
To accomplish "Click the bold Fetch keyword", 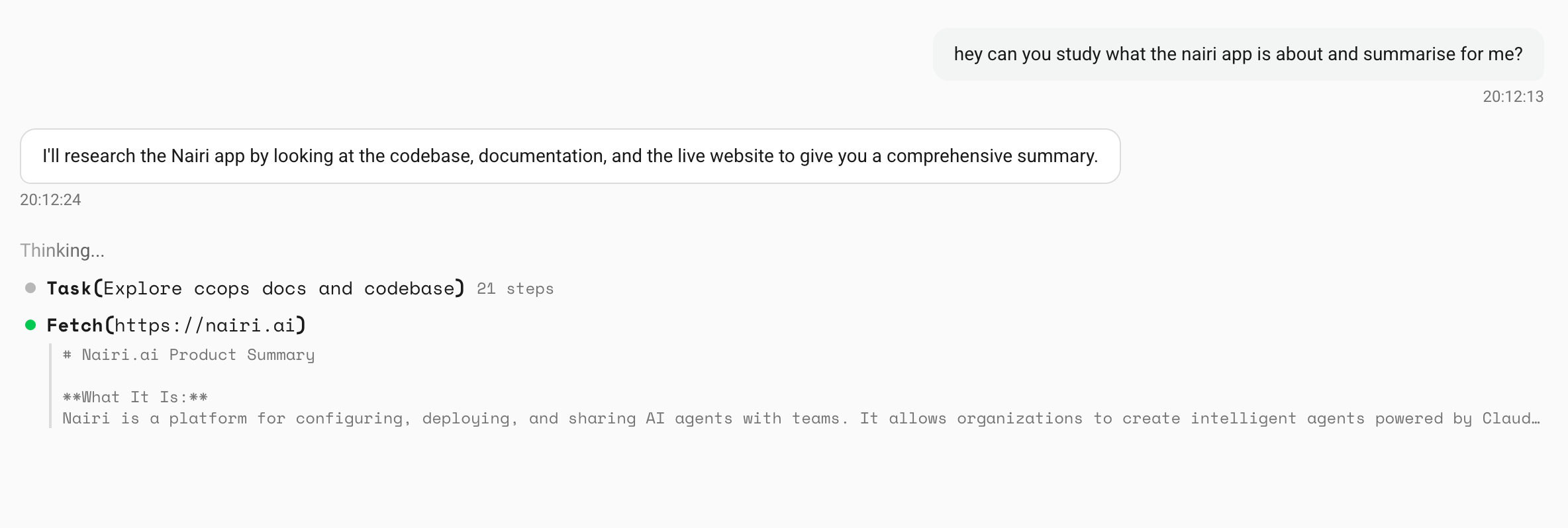I will click(74, 326).
